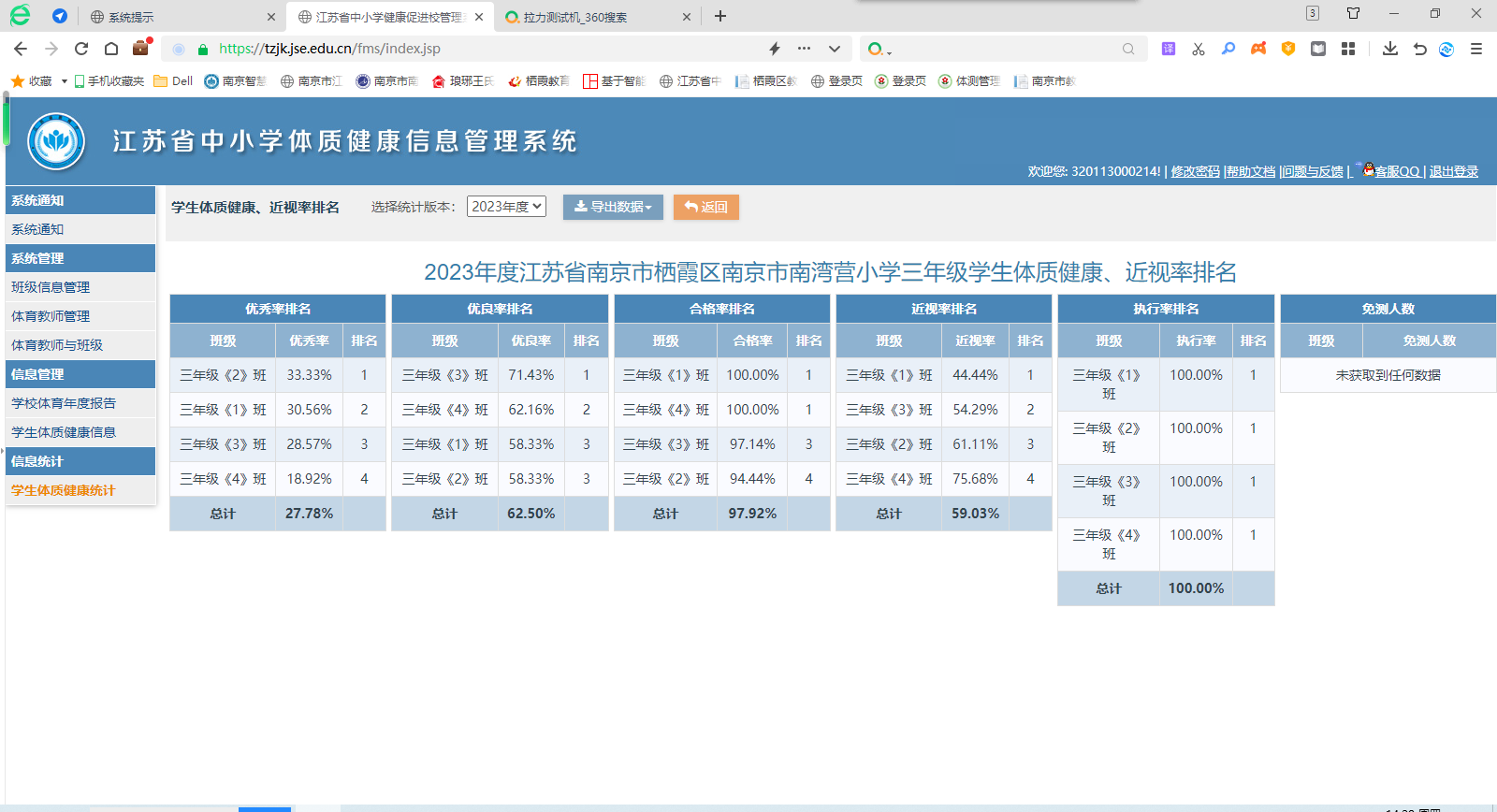
Task: Open the browser home page icon
Action: point(111,49)
